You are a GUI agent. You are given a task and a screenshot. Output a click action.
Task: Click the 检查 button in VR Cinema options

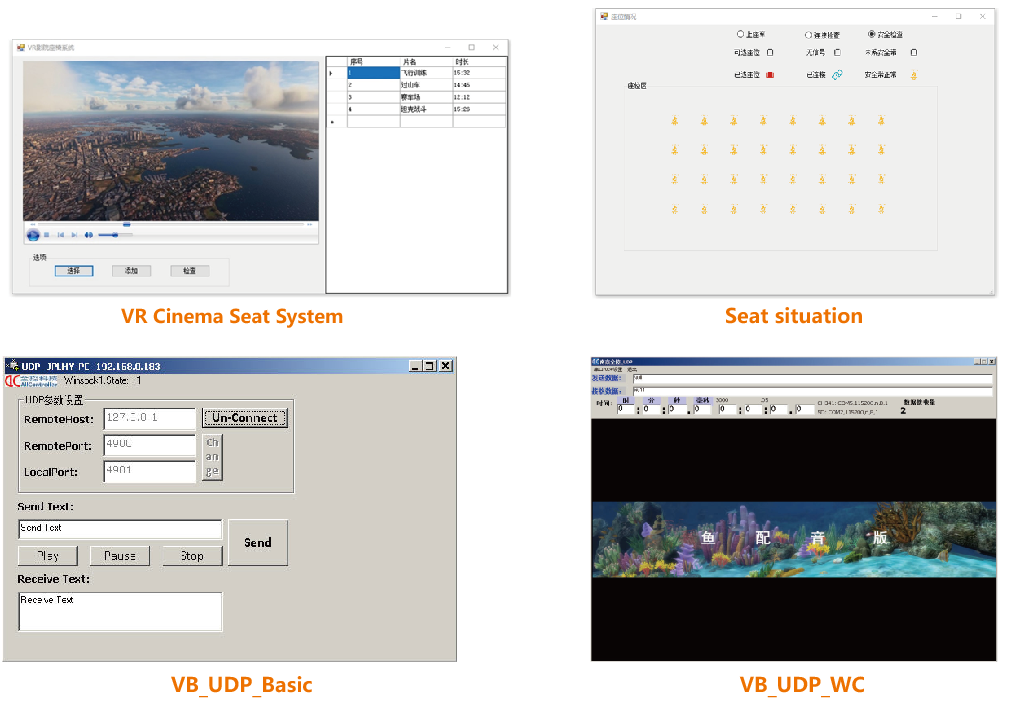190,271
